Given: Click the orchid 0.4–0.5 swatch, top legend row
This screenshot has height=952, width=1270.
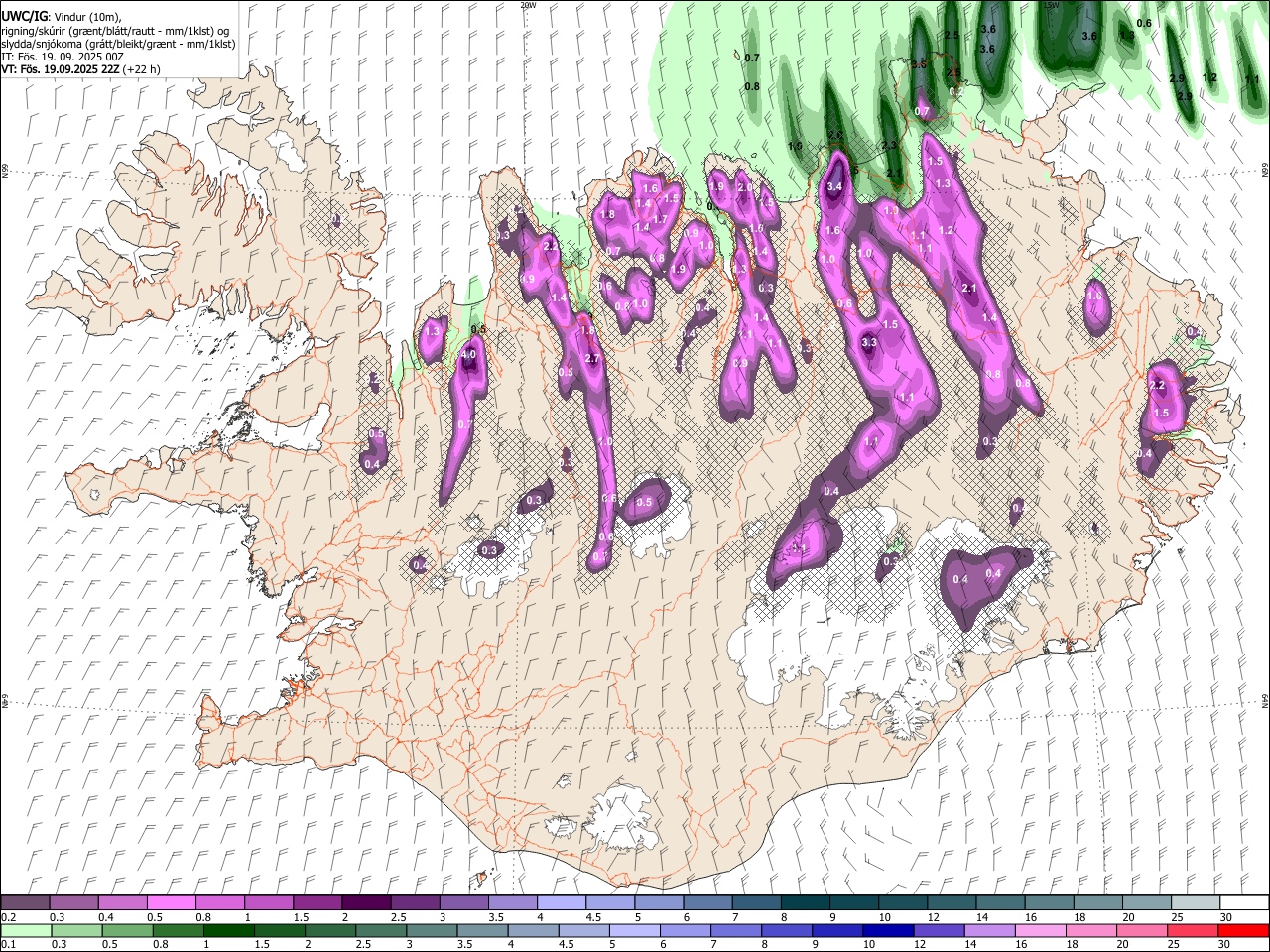Looking at the screenshot, I should [122, 902].
